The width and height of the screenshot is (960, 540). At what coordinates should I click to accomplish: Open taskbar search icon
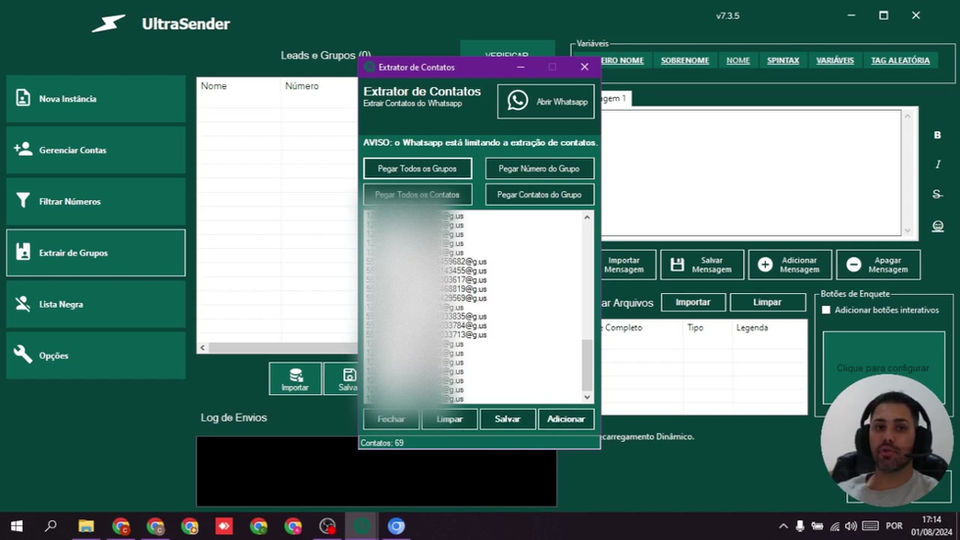click(x=51, y=526)
